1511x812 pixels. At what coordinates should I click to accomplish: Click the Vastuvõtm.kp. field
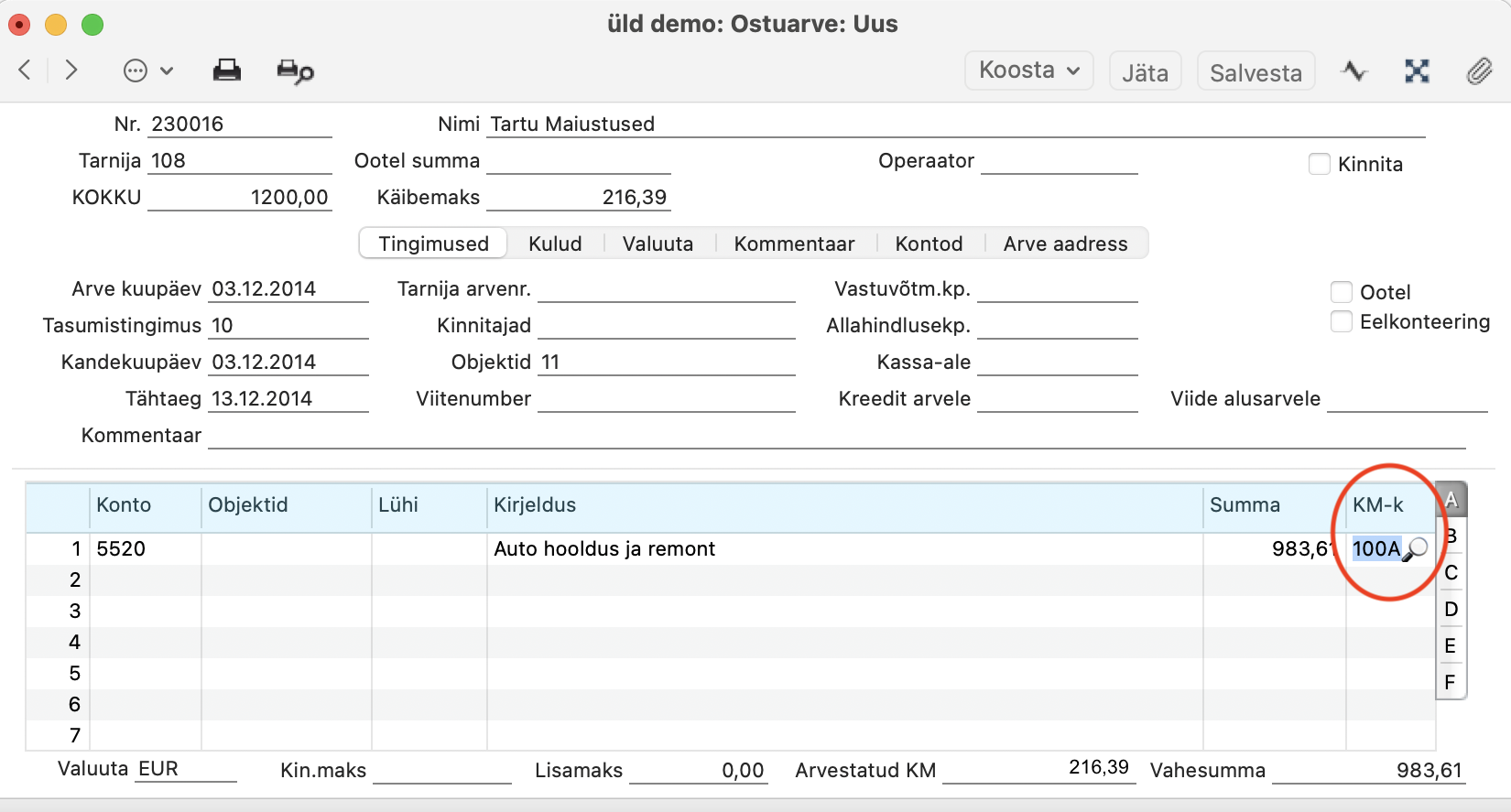pos(1058,288)
